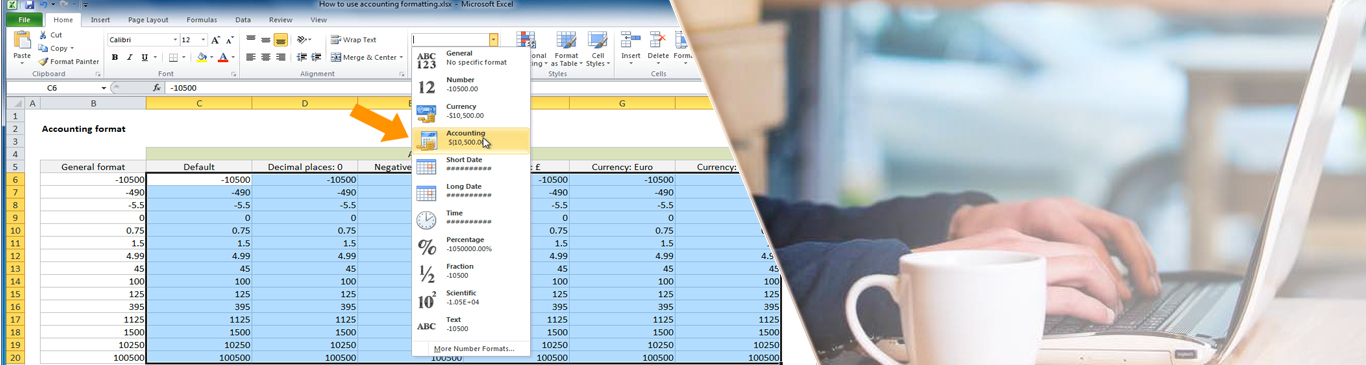Select the Accounting format option

click(470, 140)
